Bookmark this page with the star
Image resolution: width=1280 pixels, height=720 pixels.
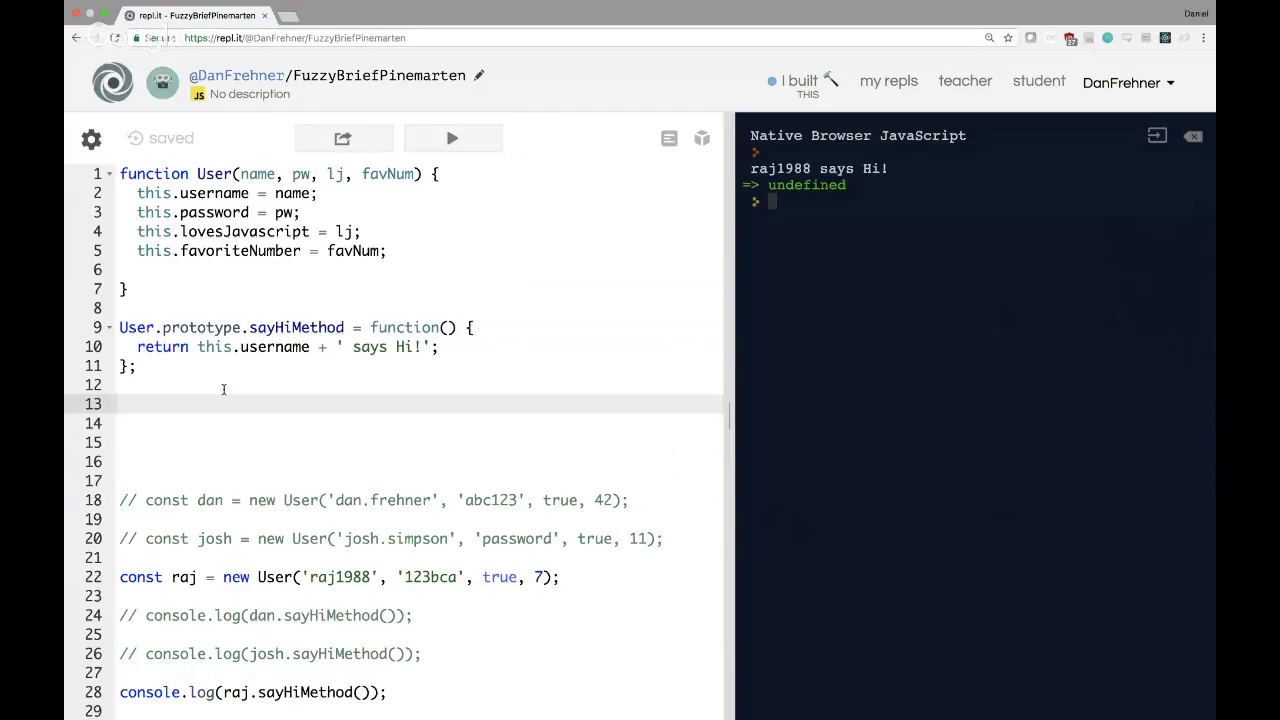click(1008, 38)
